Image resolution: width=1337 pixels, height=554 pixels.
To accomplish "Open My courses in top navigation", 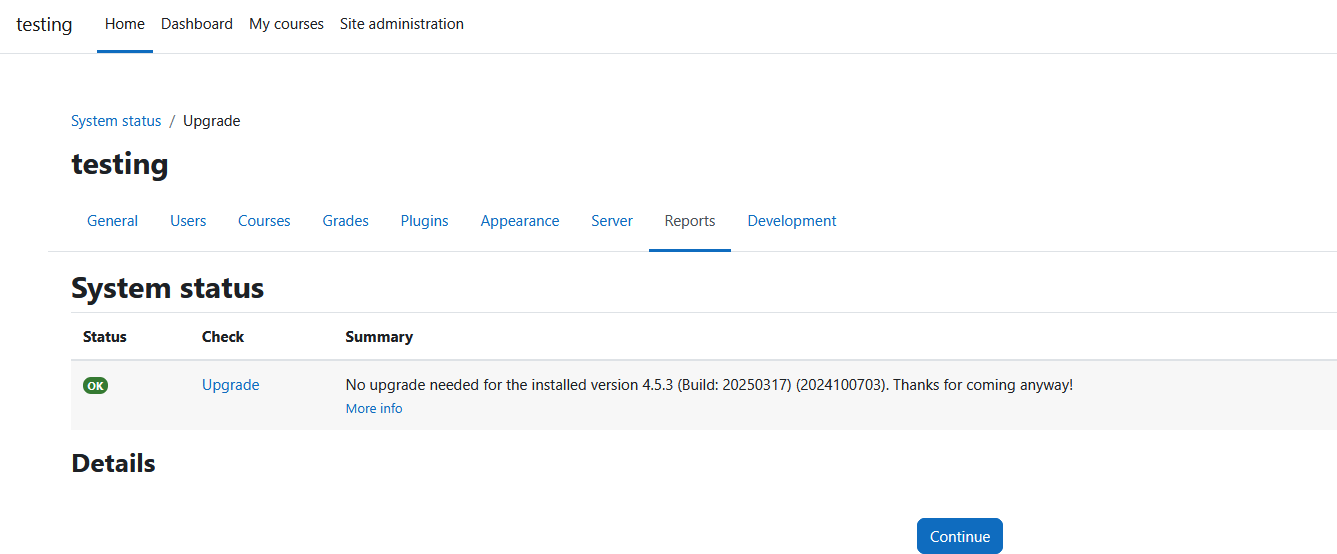I will pyautogui.click(x=286, y=24).
